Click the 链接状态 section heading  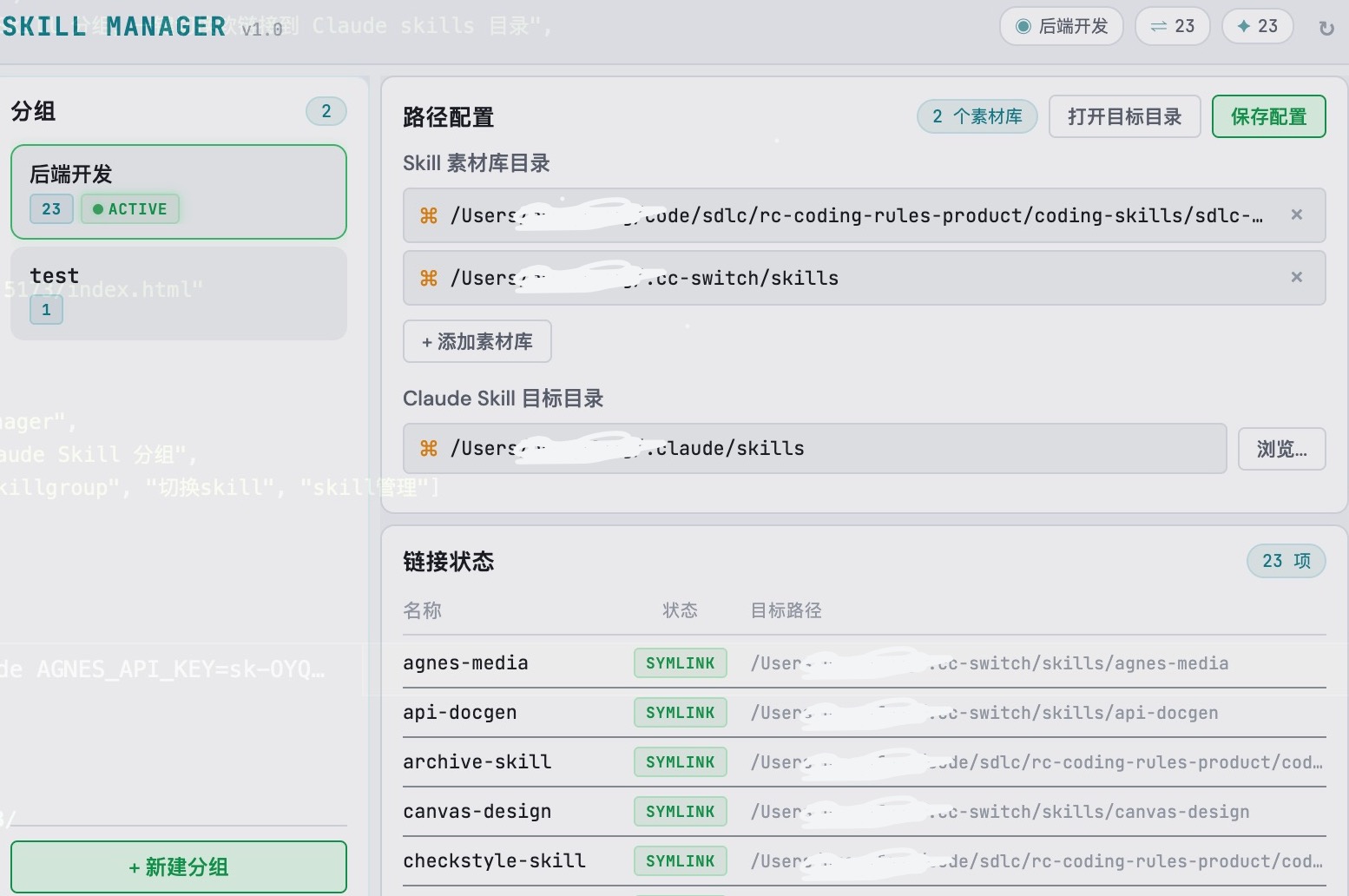click(x=449, y=562)
